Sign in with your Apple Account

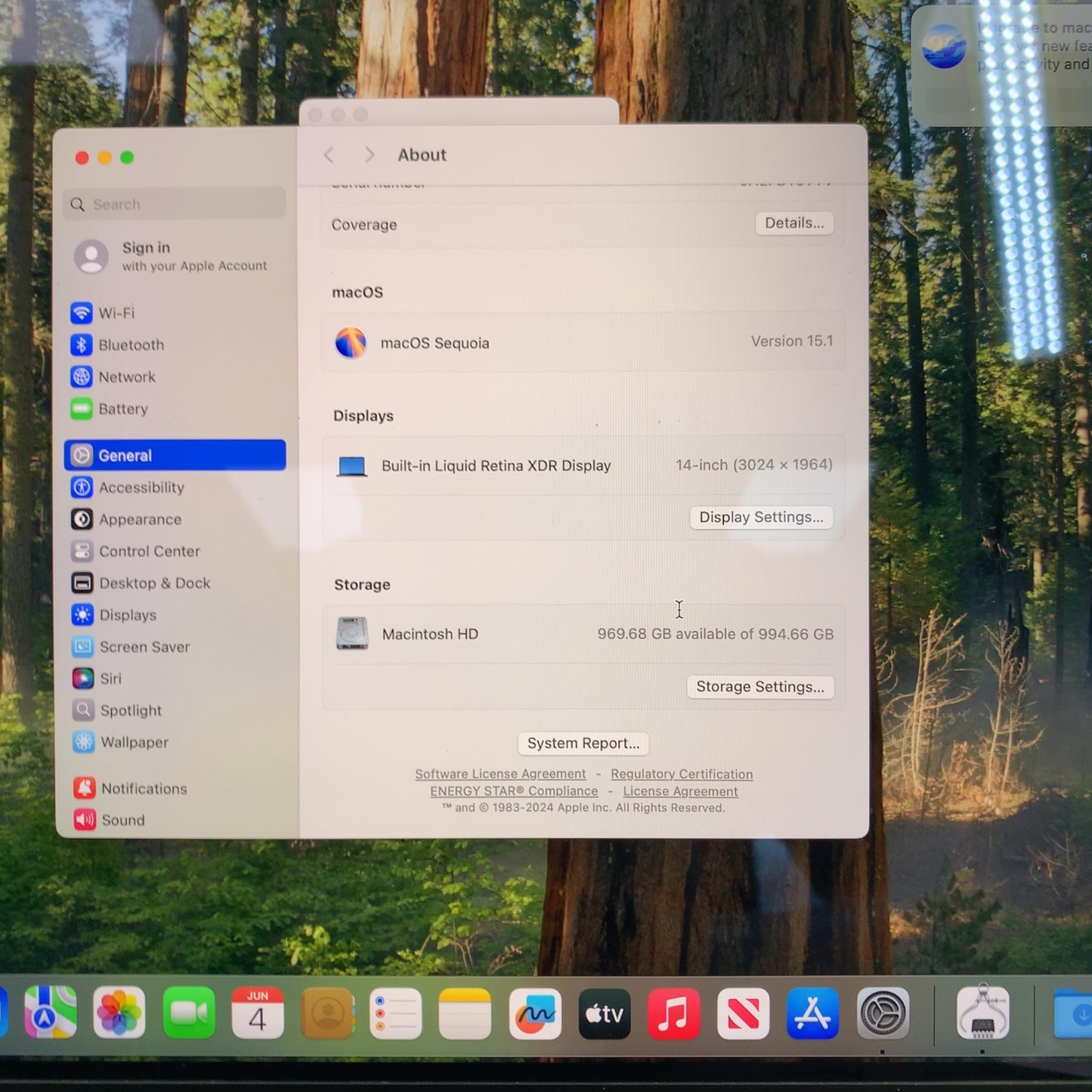coord(172,256)
